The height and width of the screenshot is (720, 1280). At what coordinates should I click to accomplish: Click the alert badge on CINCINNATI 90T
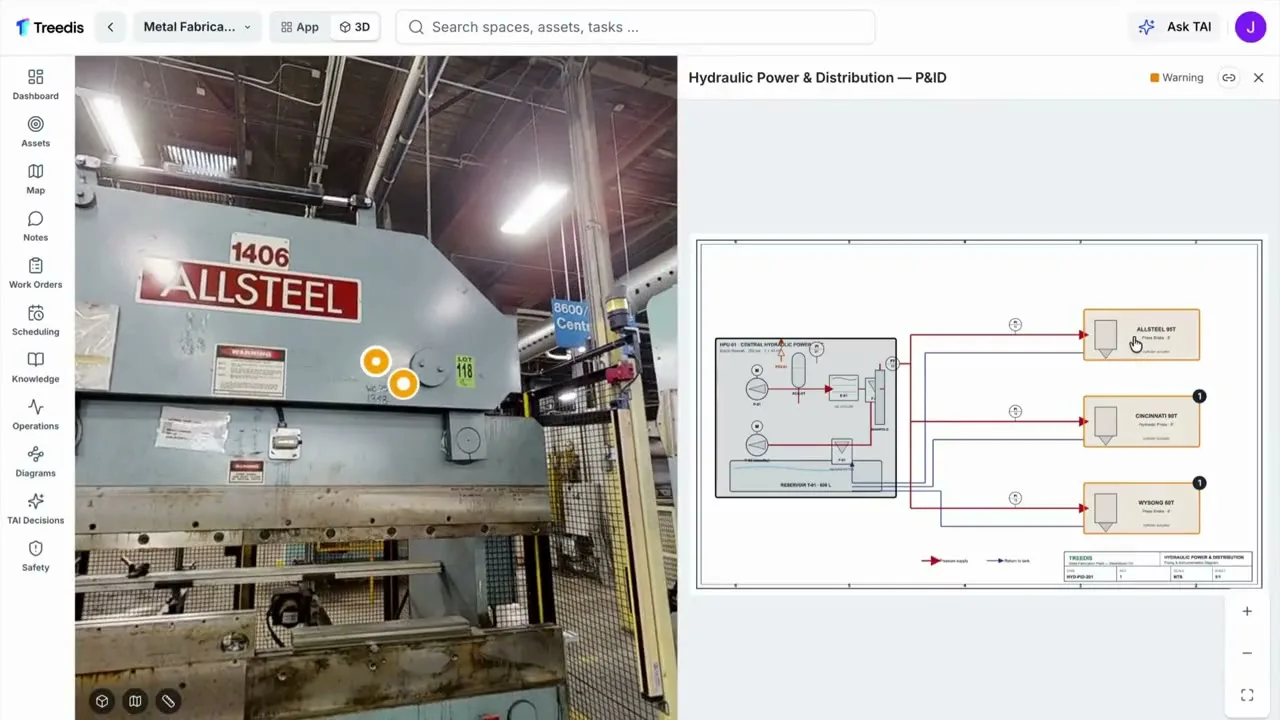[x=1199, y=396]
